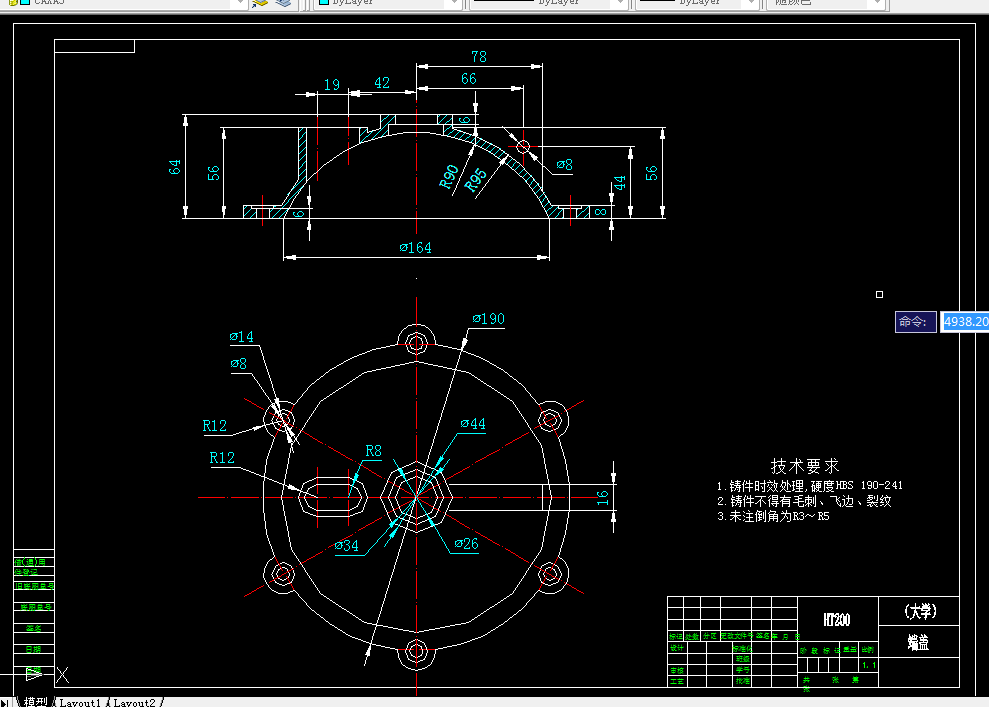The width and height of the screenshot is (989, 707).
Task: Click the 日期 field in the left title panel
Action: [33, 649]
